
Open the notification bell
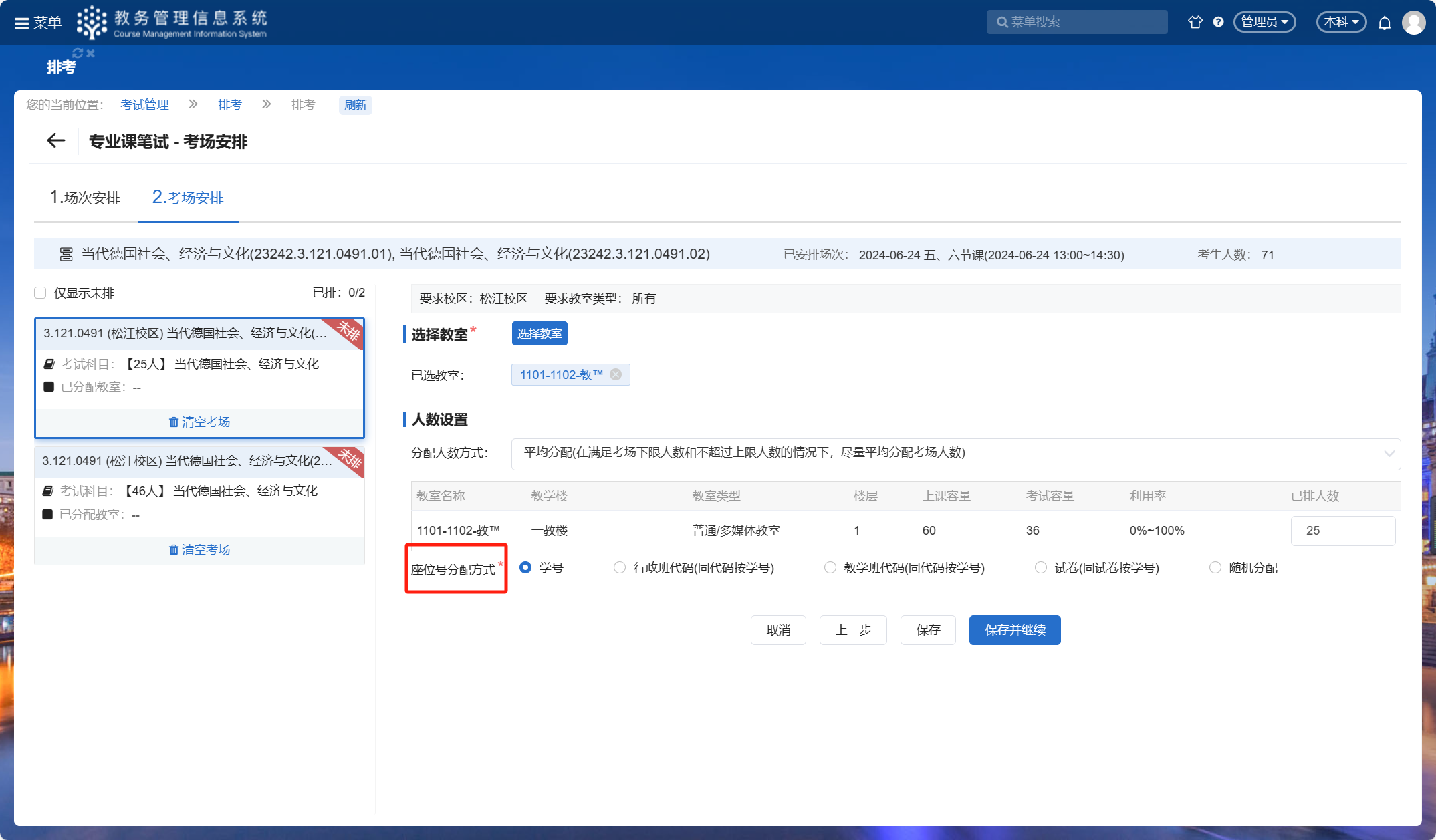pos(1385,23)
